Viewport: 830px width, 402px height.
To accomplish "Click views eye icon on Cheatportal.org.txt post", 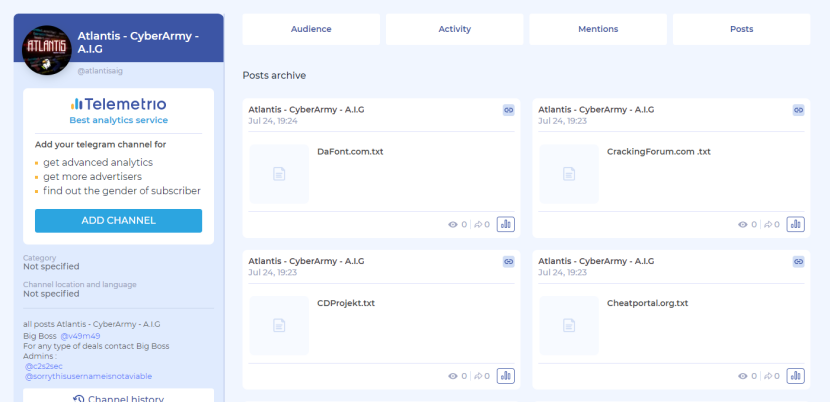I will coord(743,376).
